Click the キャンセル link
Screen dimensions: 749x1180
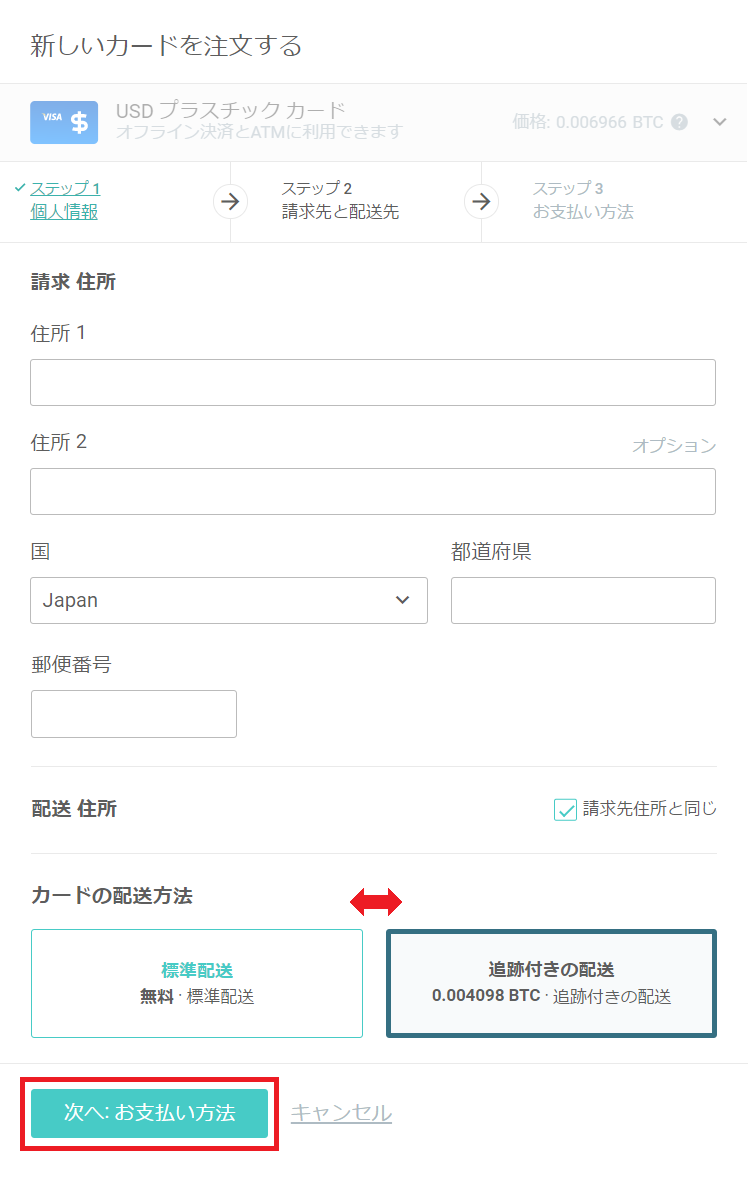pyautogui.click(x=341, y=1113)
